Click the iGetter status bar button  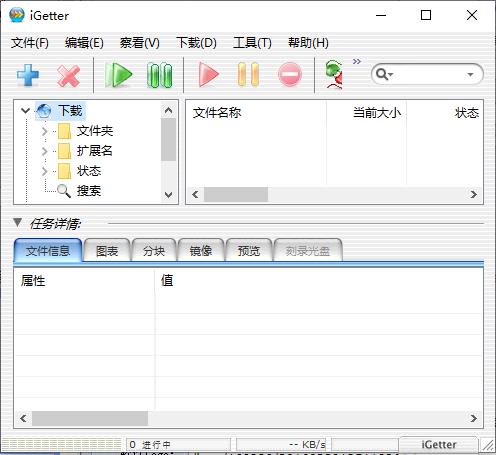(x=439, y=445)
